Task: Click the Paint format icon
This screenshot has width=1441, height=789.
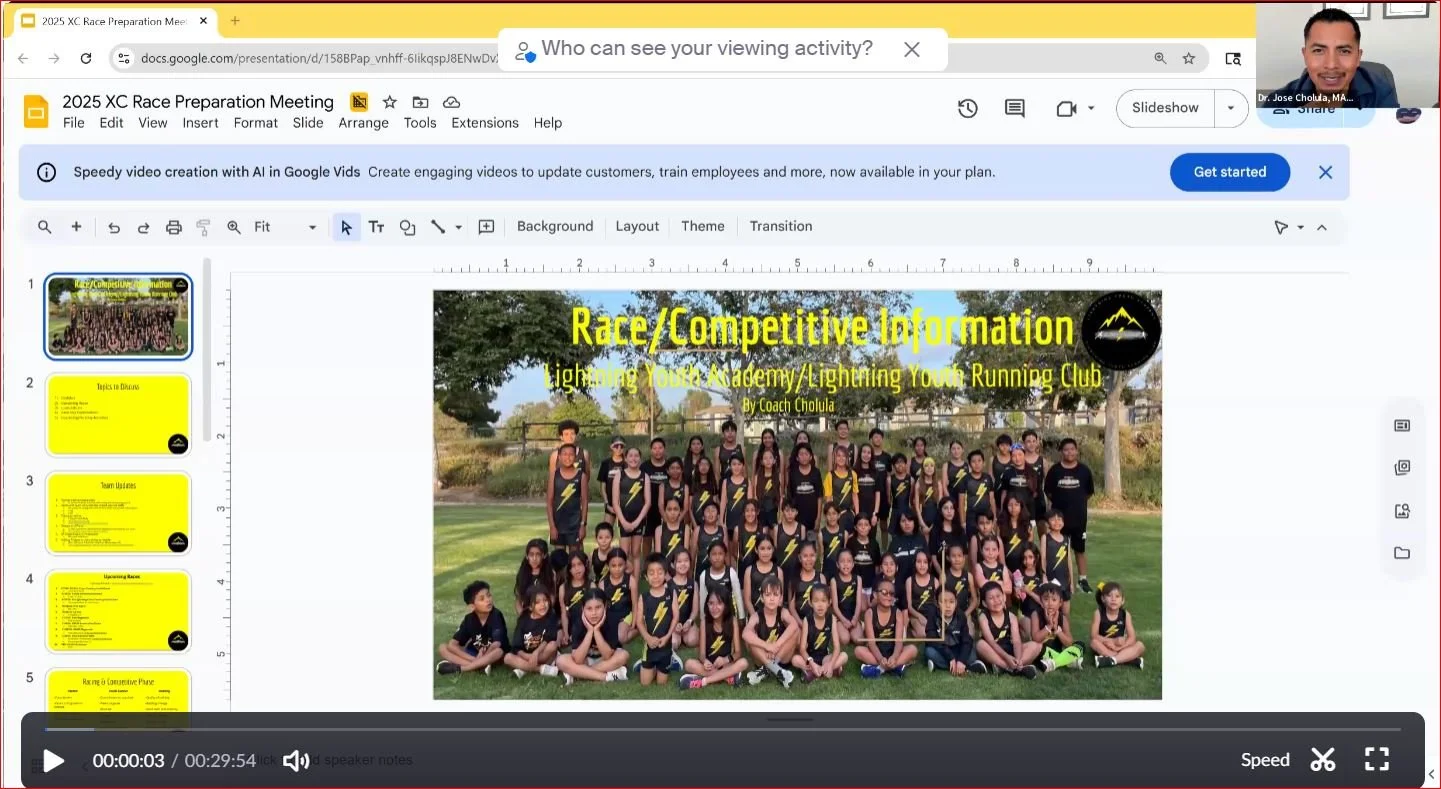Action: (x=203, y=227)
